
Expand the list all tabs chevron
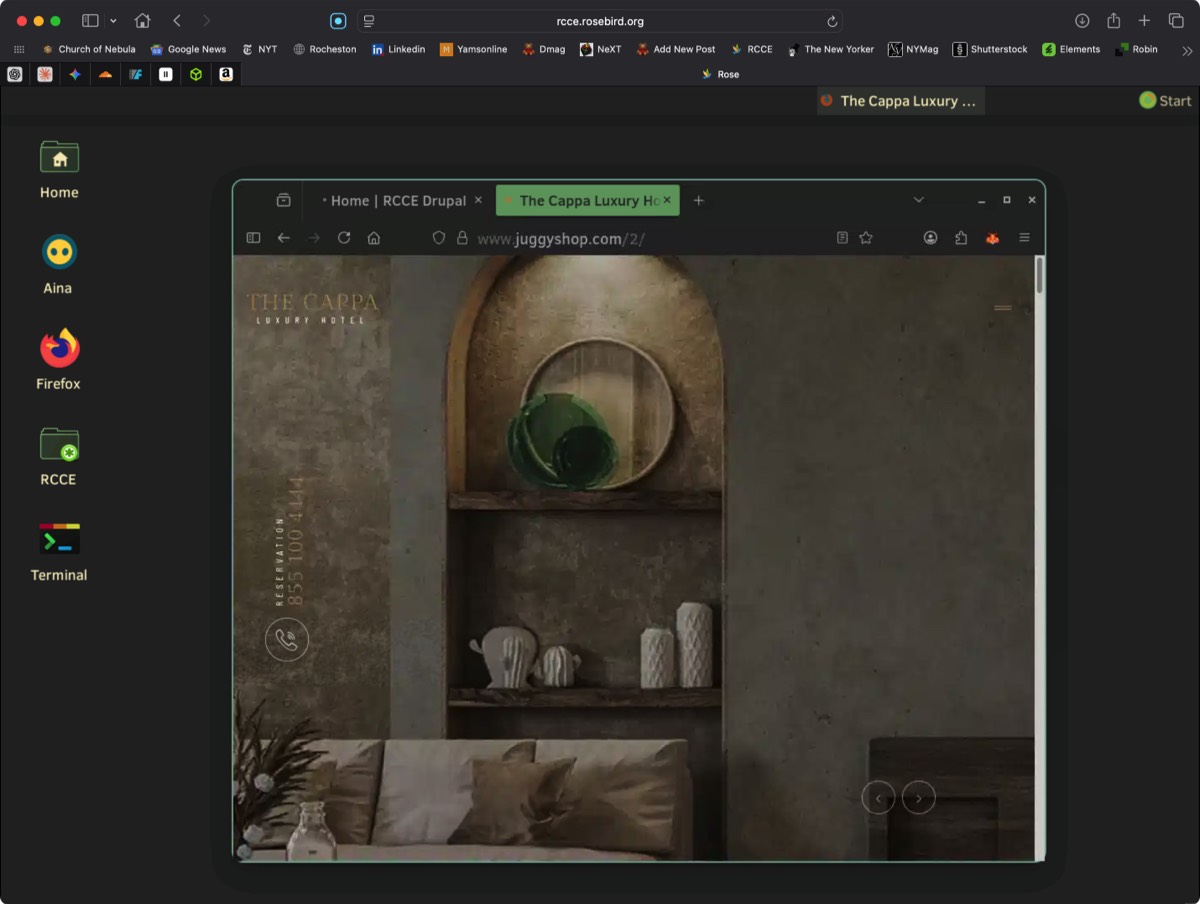coord(918,200)
